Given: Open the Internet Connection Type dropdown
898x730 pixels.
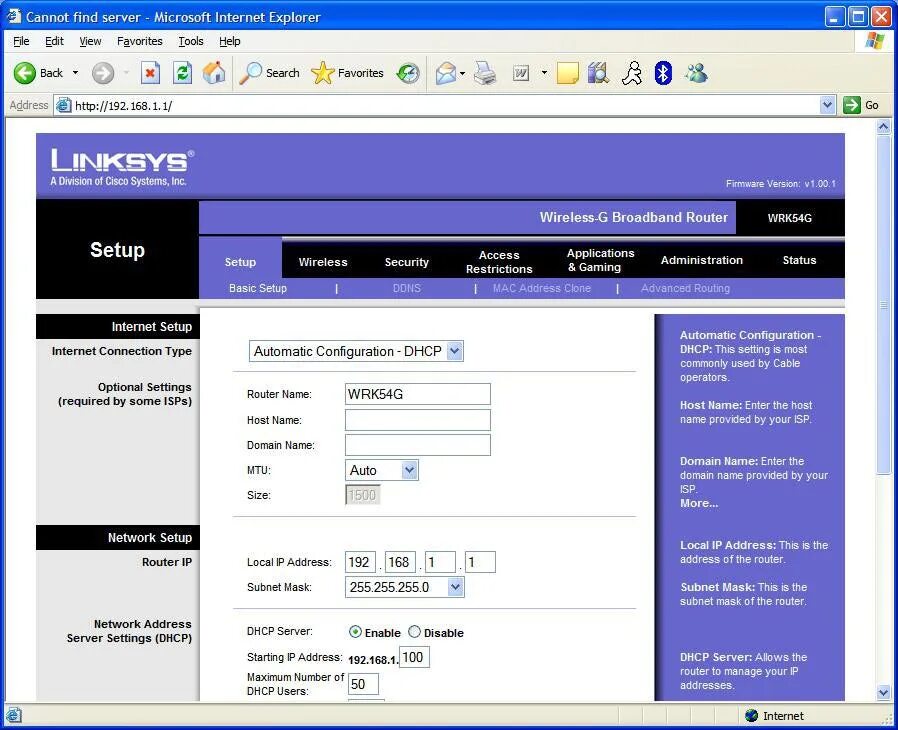Looking at the screenshot, I should tap(356, 352).
